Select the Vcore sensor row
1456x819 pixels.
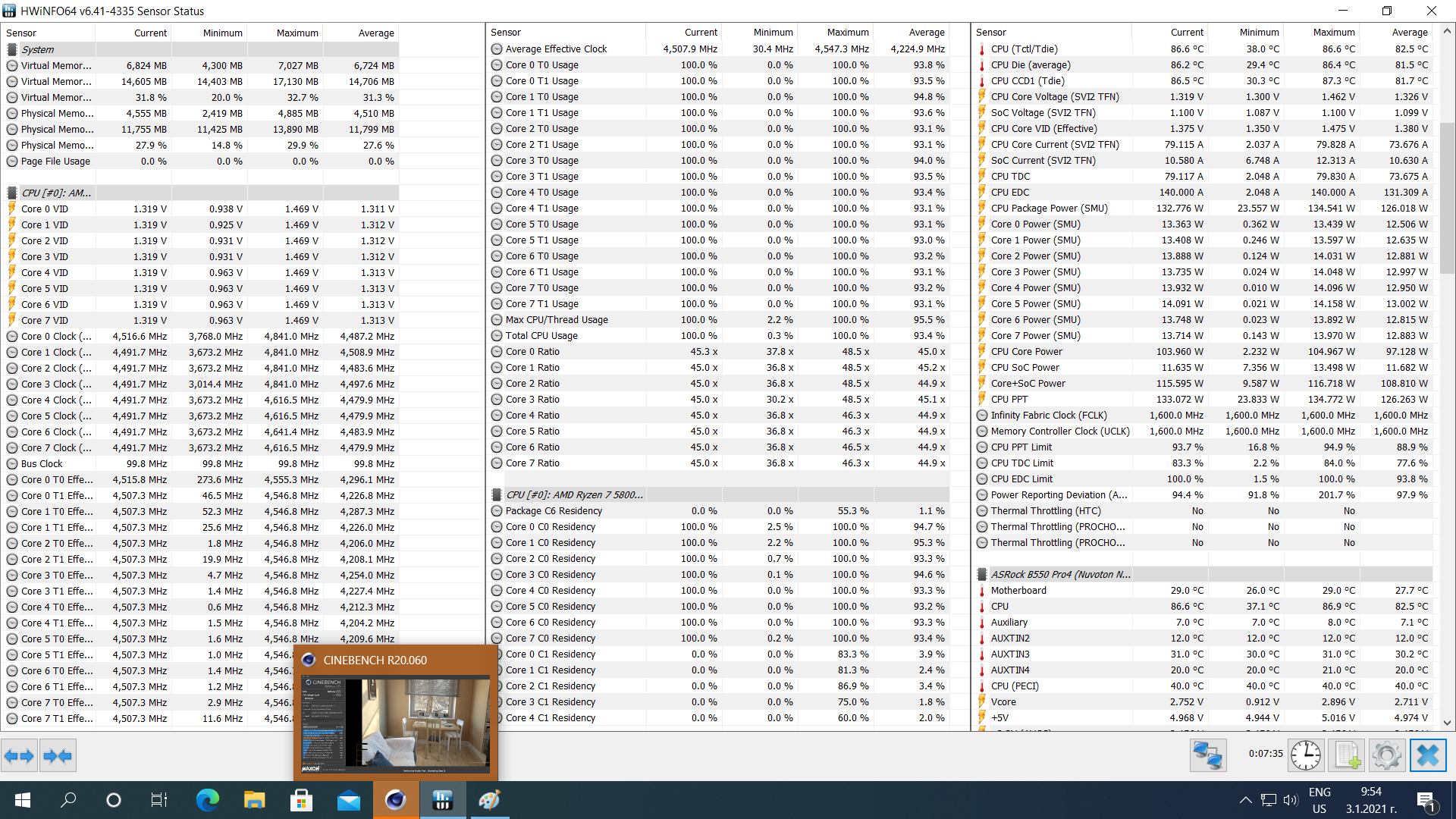(x=1203, y=701)
